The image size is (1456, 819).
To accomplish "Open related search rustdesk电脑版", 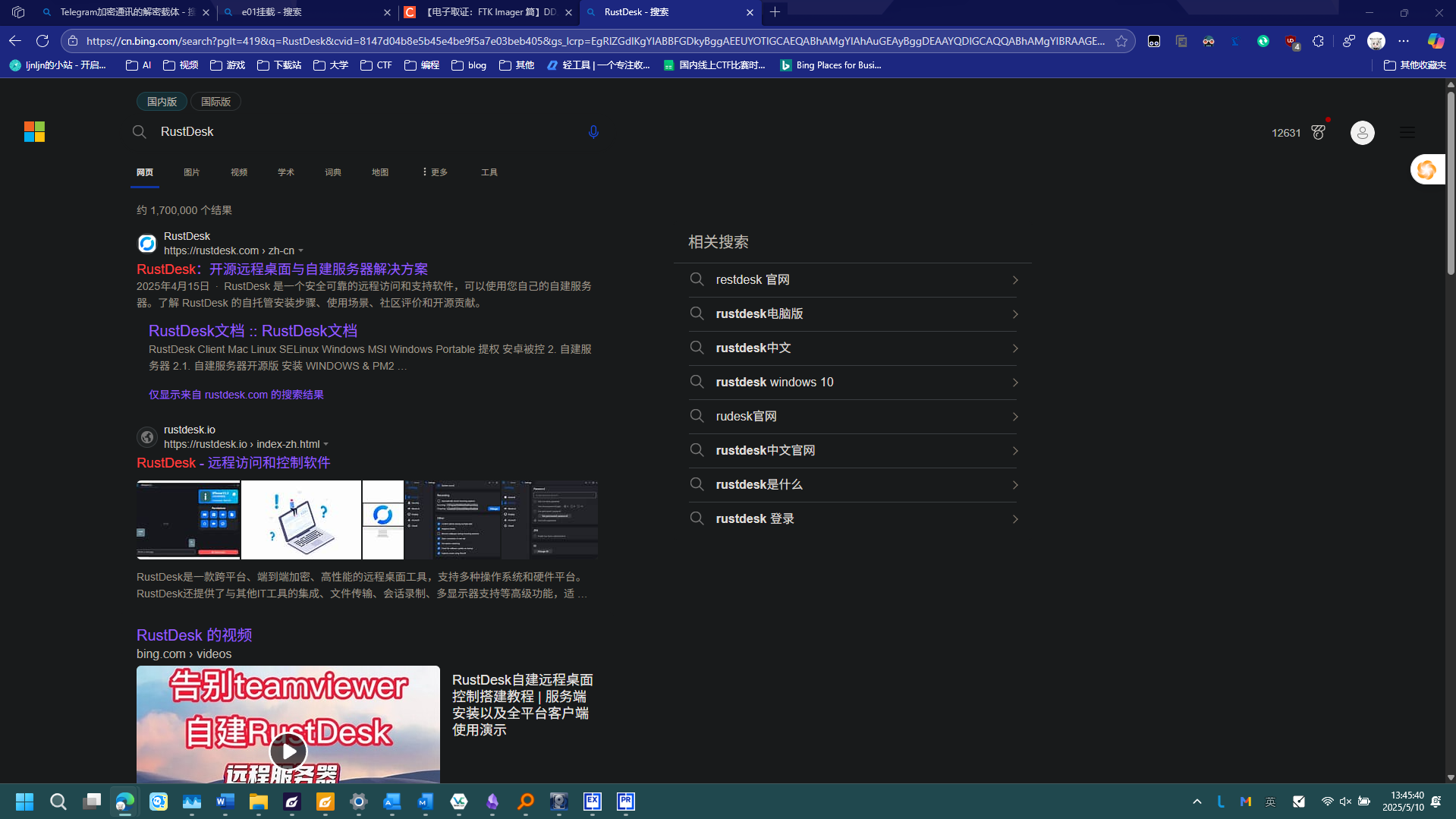I will [853, 314].
